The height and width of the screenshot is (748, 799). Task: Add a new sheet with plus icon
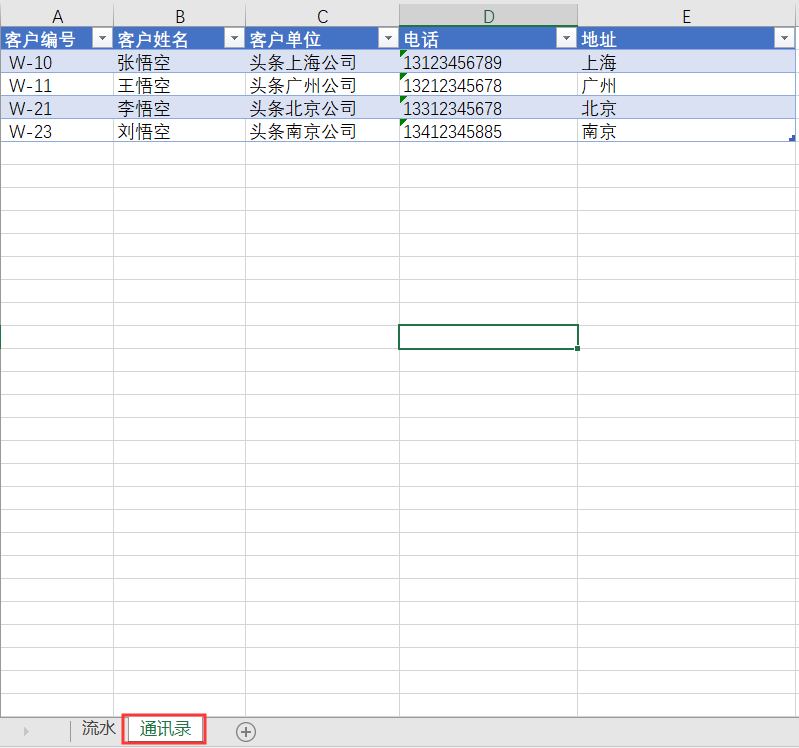246,732
